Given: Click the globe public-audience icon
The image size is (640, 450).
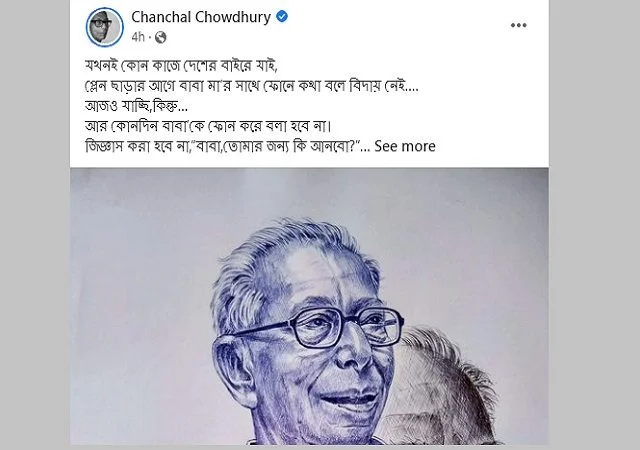Looking at the screenshot, I should [160, 37].
